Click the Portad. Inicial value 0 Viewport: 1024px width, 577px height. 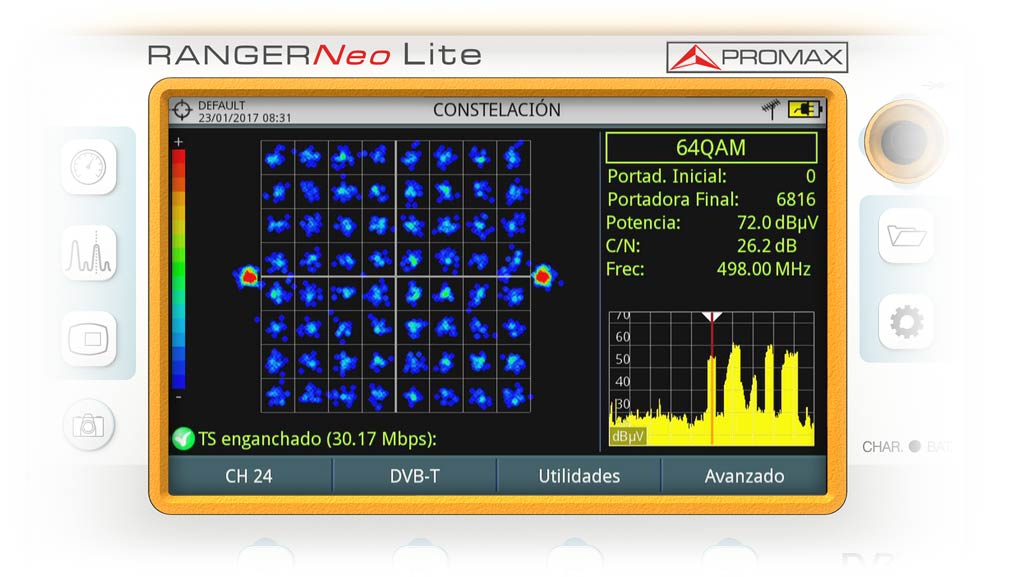click(810, 176)
